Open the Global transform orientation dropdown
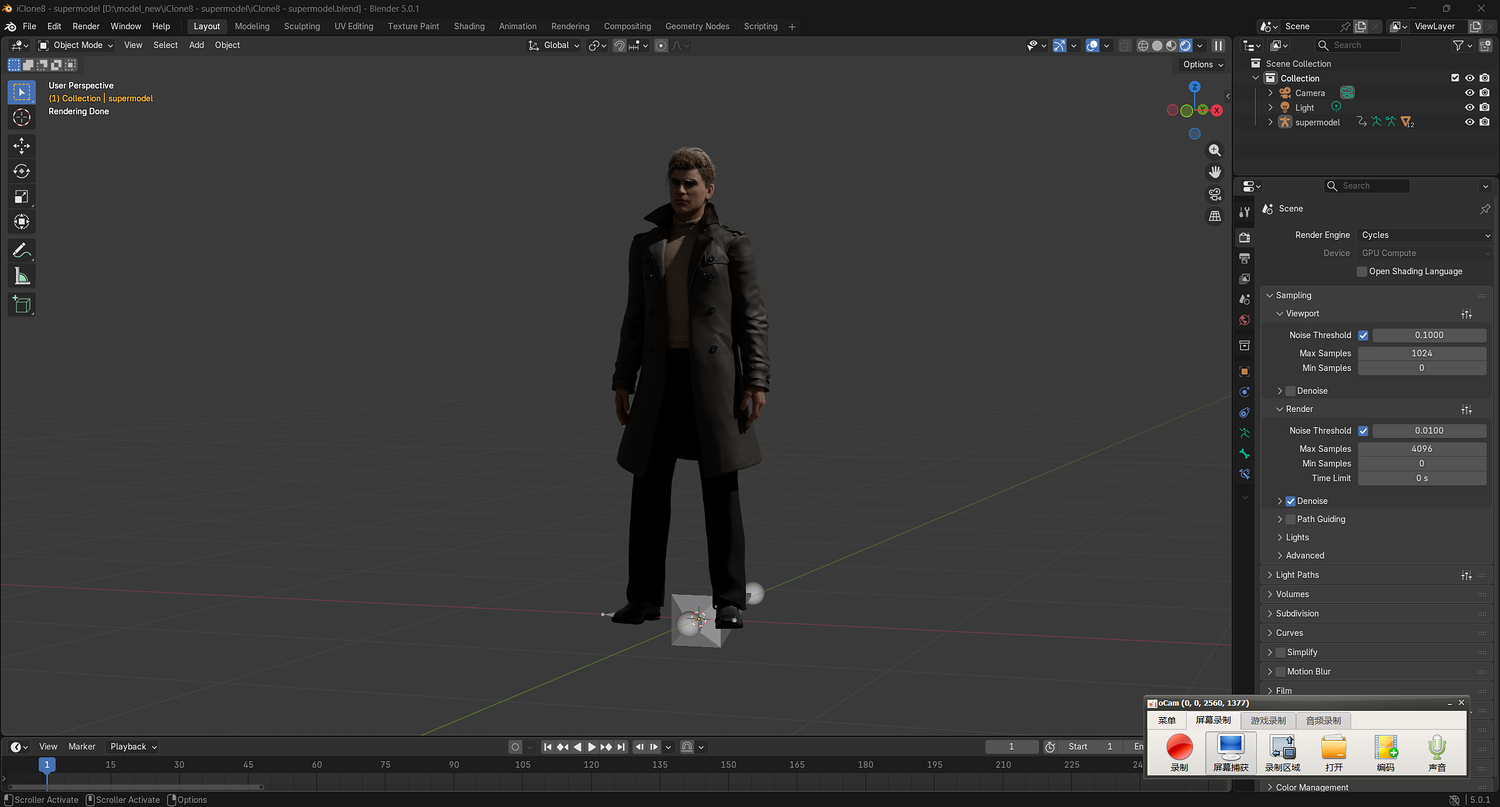The height and width of the screenshot is (807, 1500). coord(554,45)
